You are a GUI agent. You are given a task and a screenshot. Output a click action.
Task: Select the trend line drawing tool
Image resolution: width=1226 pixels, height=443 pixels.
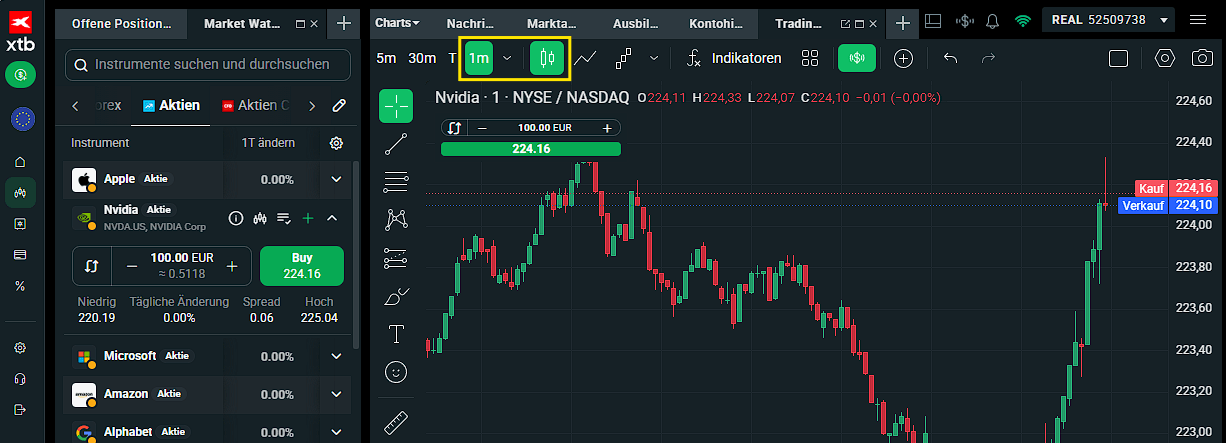pos(396,144)
